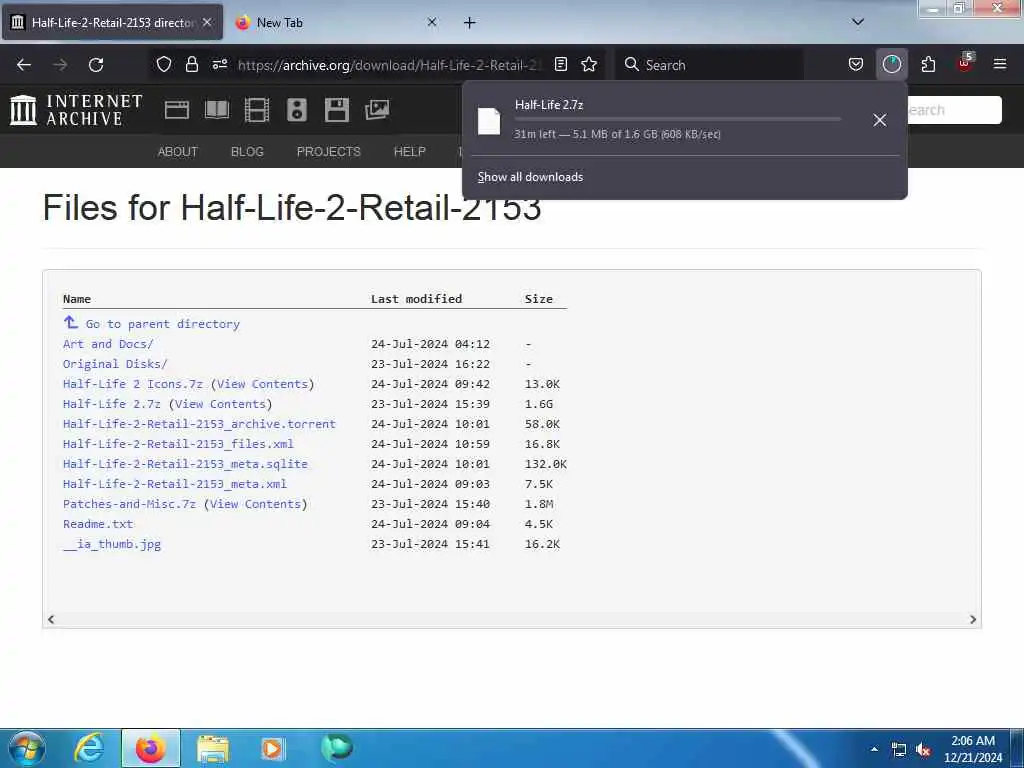Click the horizontal scrollbar left arrow
1024x768 pixels.
click(x=51, y=619)
